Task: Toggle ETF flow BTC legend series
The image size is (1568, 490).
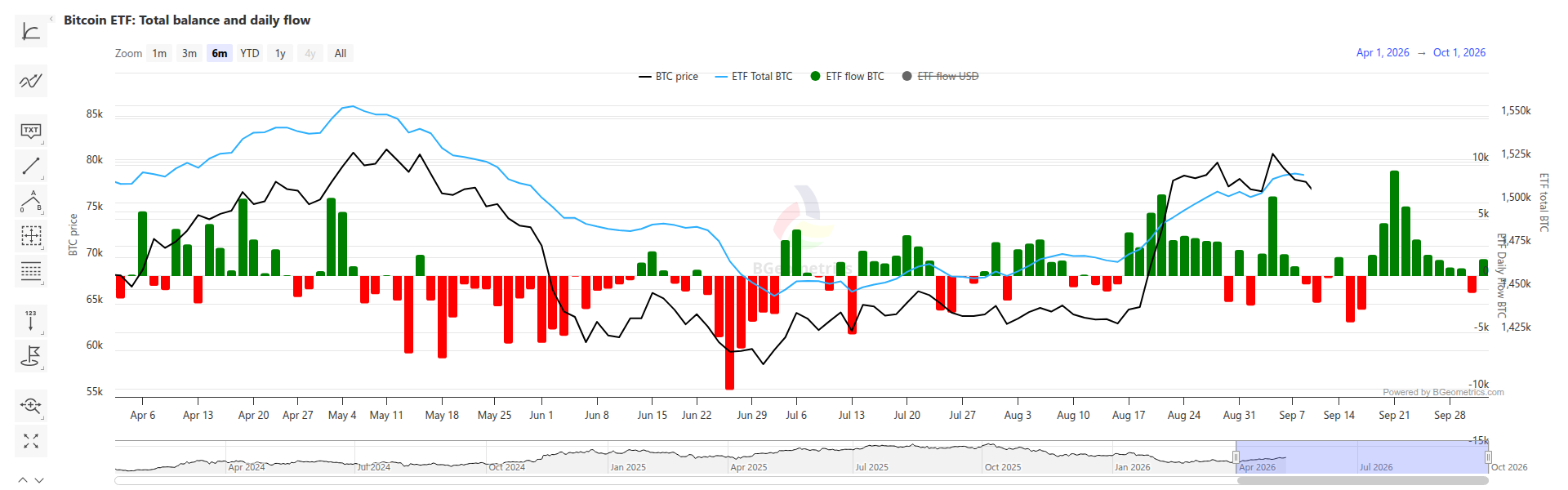Action: (847, 76)
